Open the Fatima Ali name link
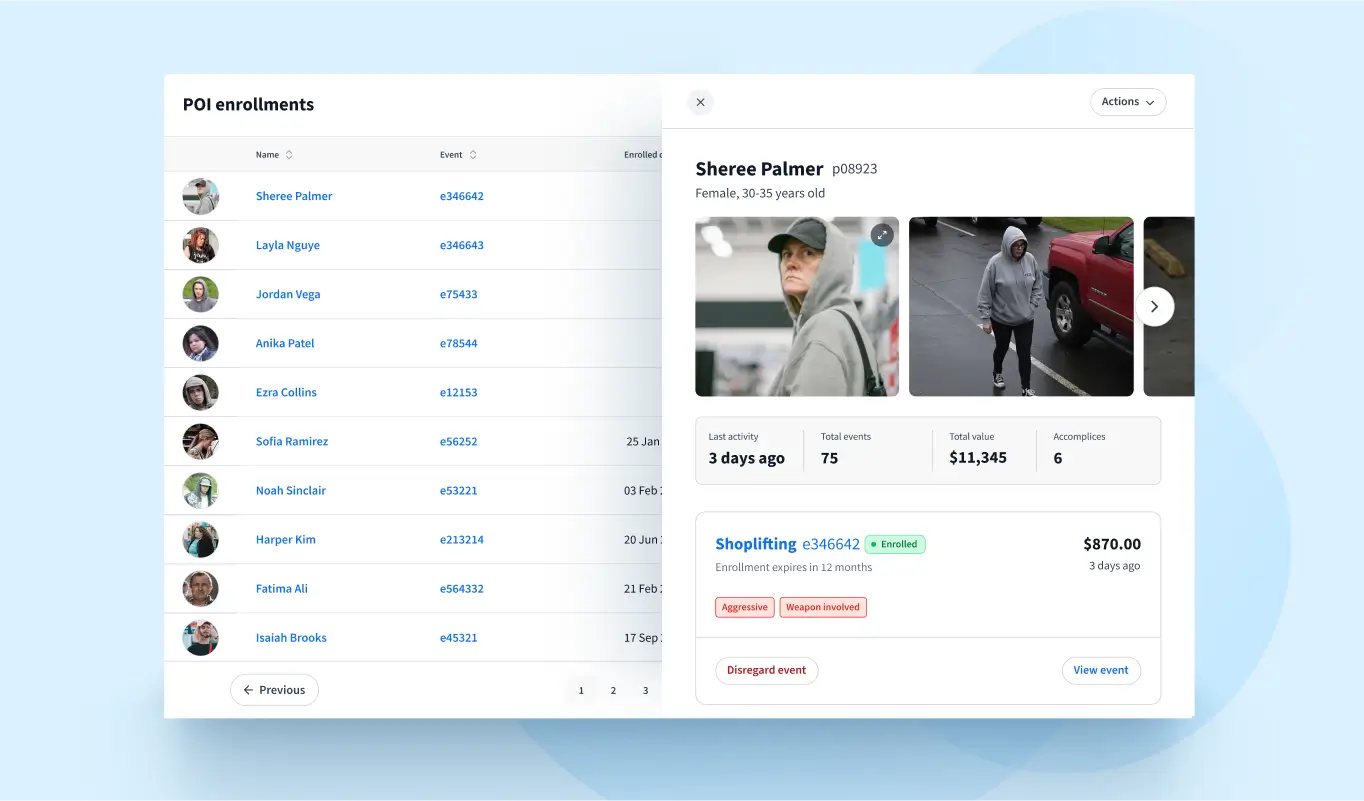 [x=282, y=588]
